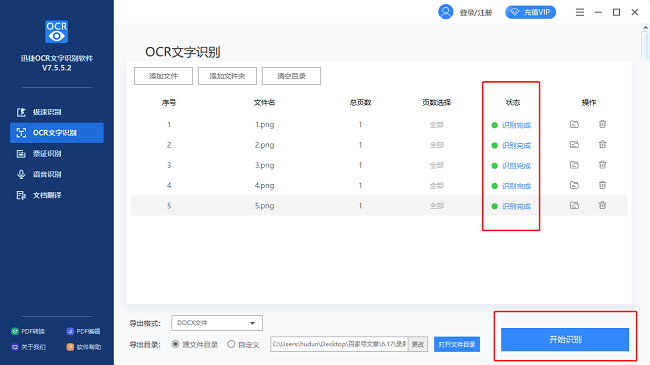Delete the 3.png row
Image resolution: width=650 pixels, height=365 pixels.
[602, 165]
